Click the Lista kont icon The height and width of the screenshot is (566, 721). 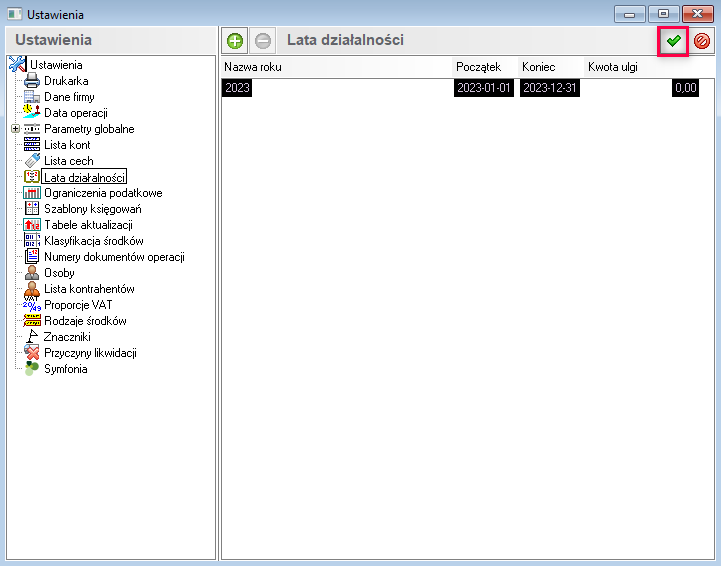[32, 144]
